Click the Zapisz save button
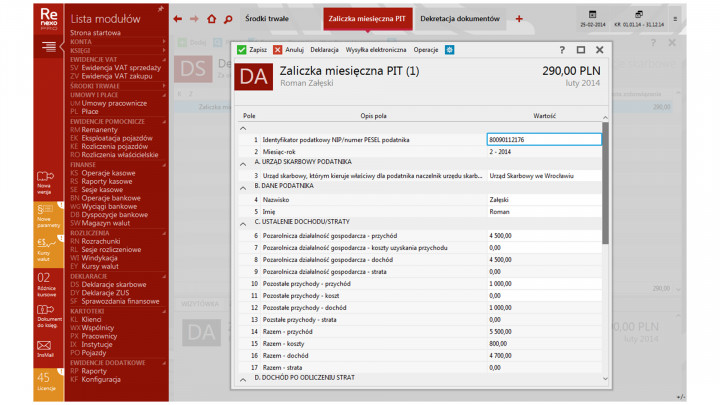The height and width of the screenshot is (405, 720). tap(252, 49)
